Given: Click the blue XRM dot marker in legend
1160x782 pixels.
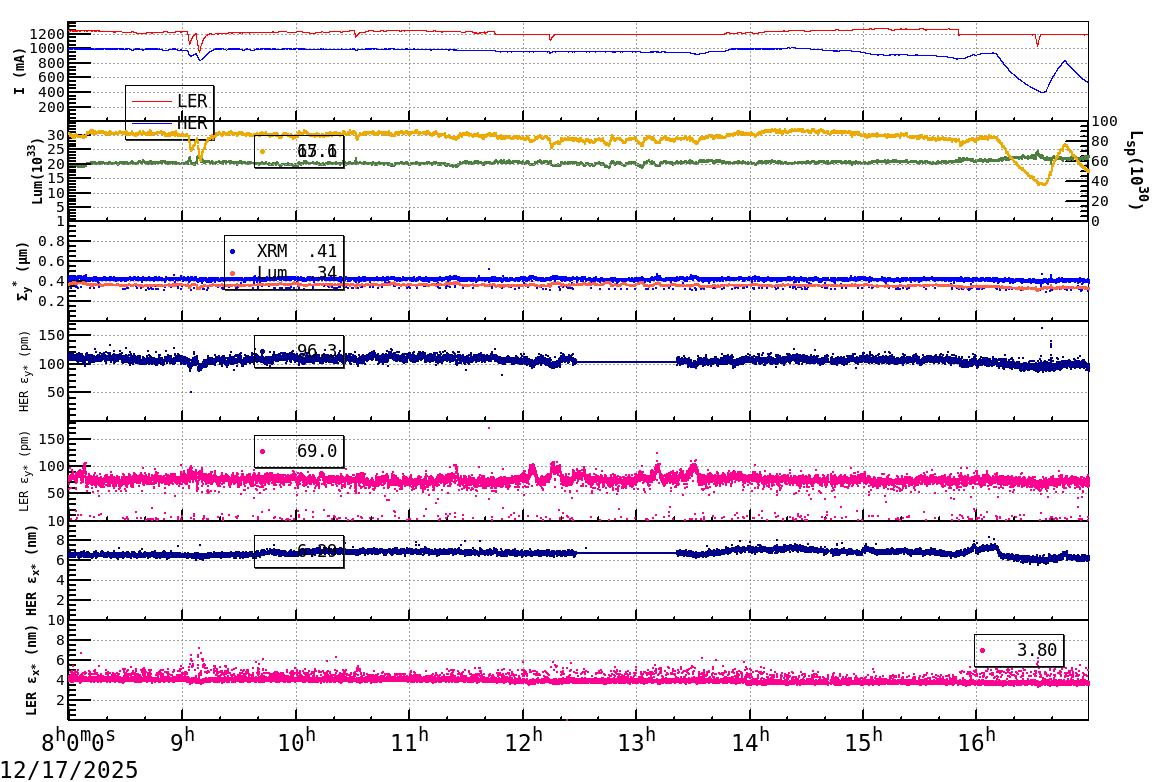Looking at the screenshot, I should point(232,251).
